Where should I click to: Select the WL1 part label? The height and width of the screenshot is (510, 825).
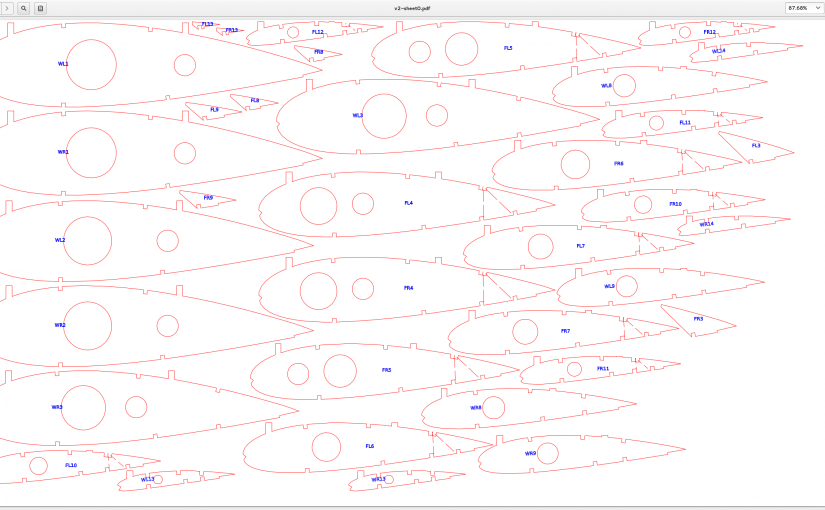coord(63,63)
